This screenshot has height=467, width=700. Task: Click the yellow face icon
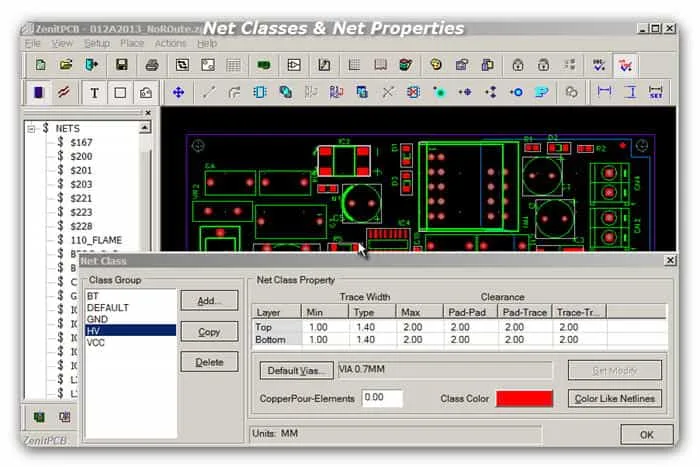436,65
